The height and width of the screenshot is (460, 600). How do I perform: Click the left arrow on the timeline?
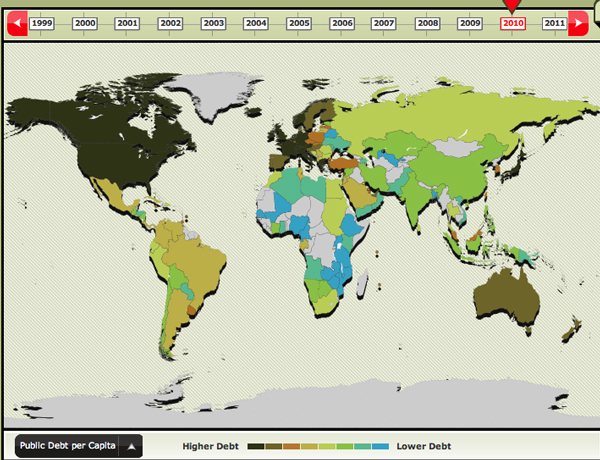[x=17, y=23]
